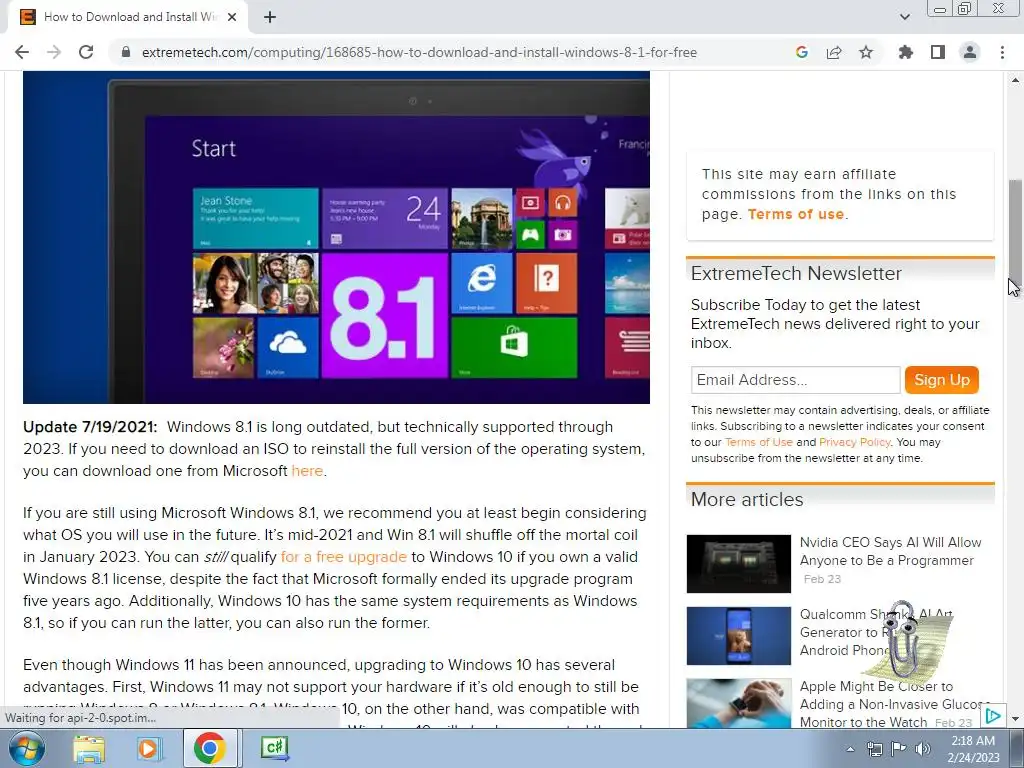Click the Nvidia article thumbnail

pyautogui.click(x=739, y=564)
